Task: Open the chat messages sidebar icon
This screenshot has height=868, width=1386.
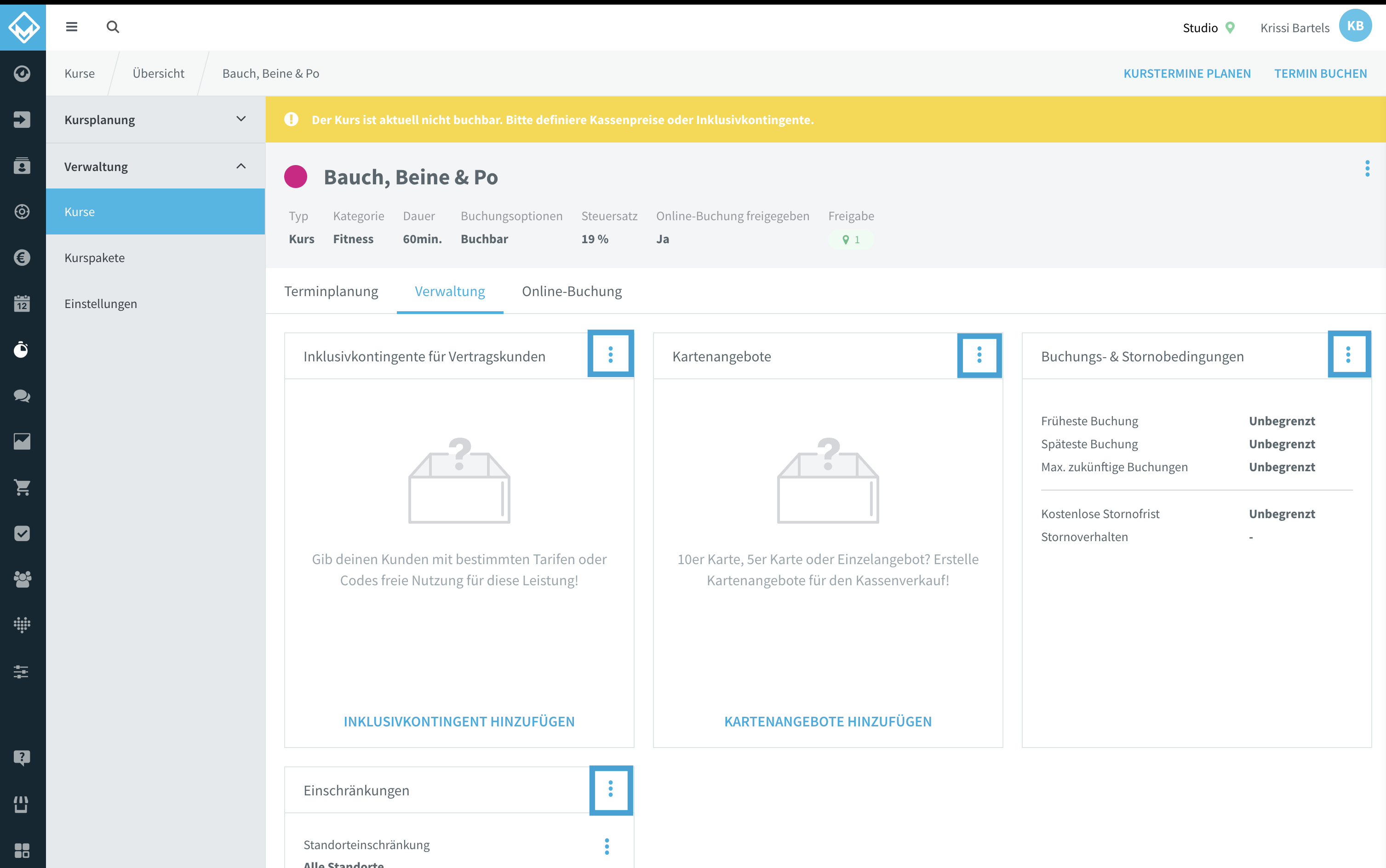Action: [x=22, y=395]
